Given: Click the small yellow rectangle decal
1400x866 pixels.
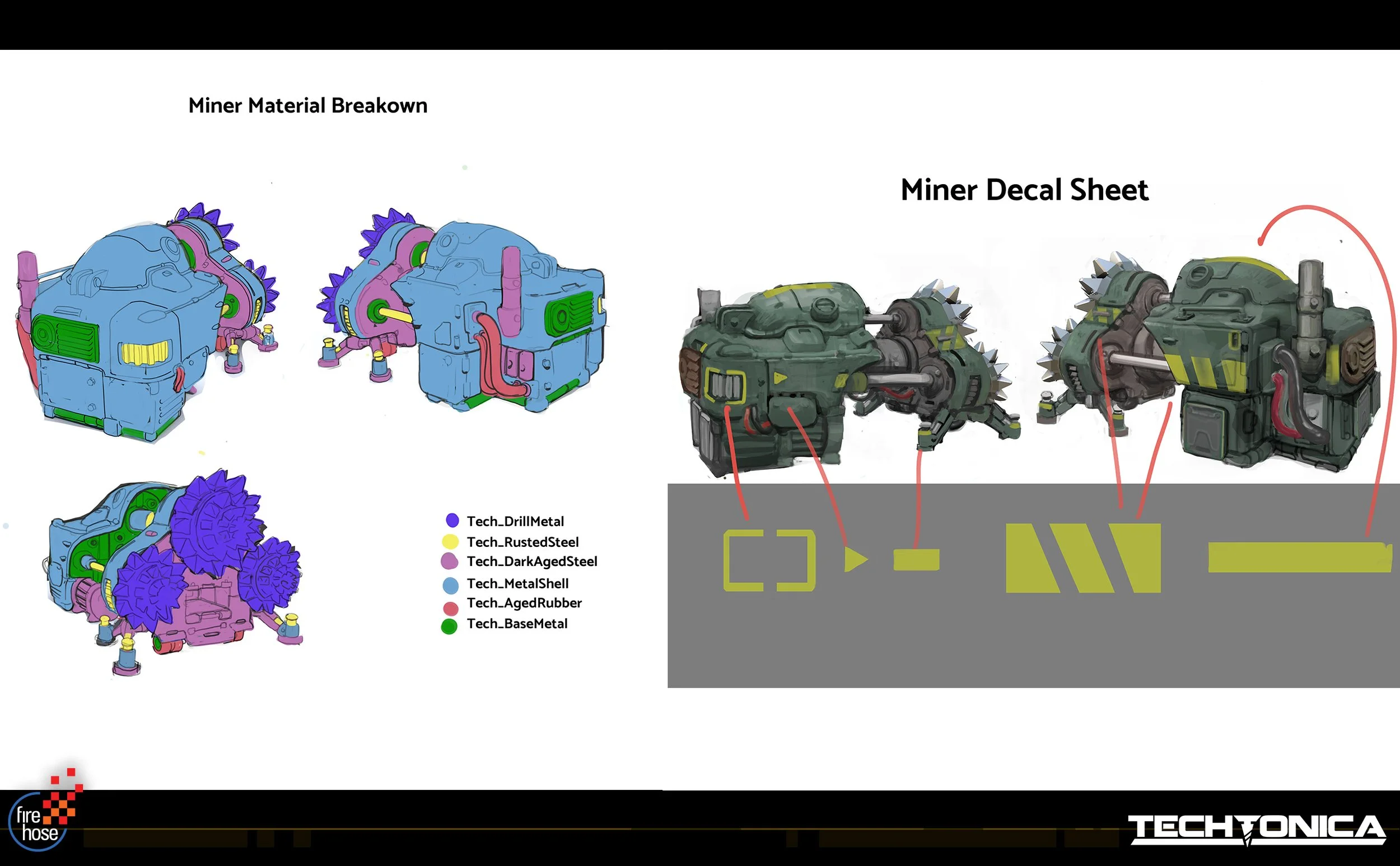Looking at the screenshot, I should pos(916,560).
